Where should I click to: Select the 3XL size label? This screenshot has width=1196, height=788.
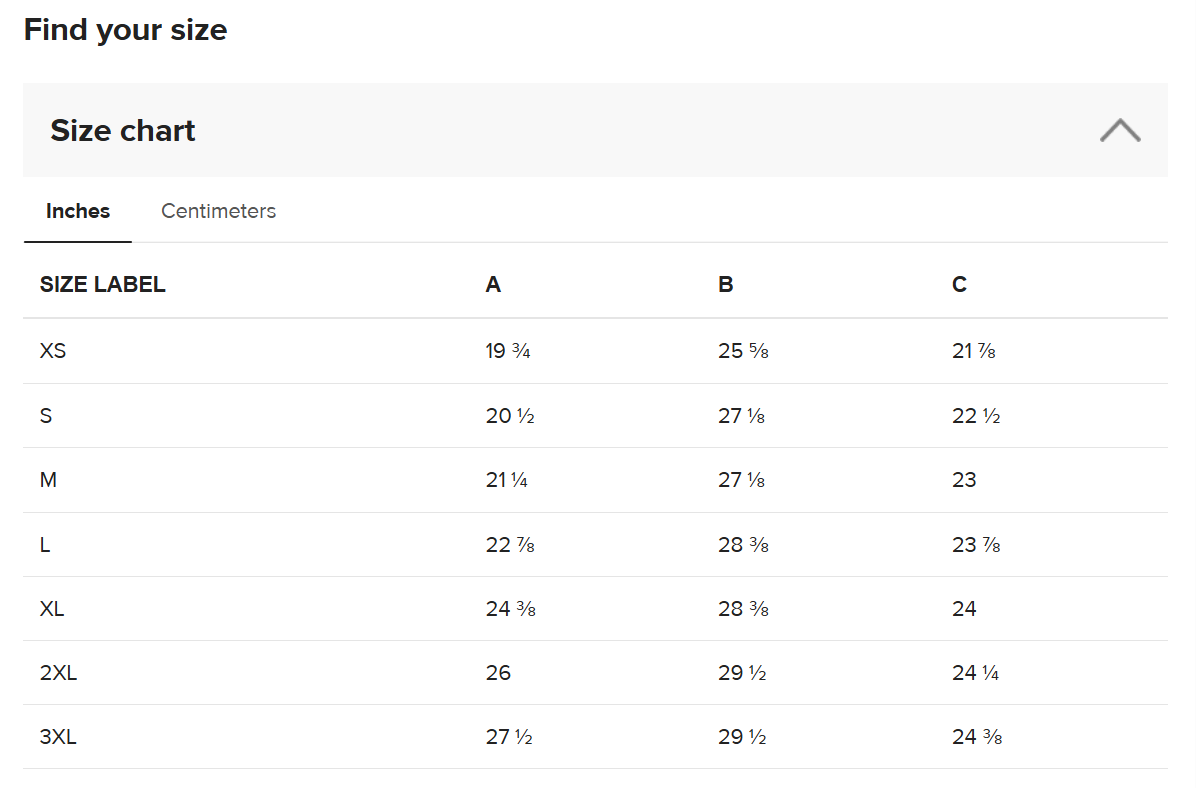[58, 738]
